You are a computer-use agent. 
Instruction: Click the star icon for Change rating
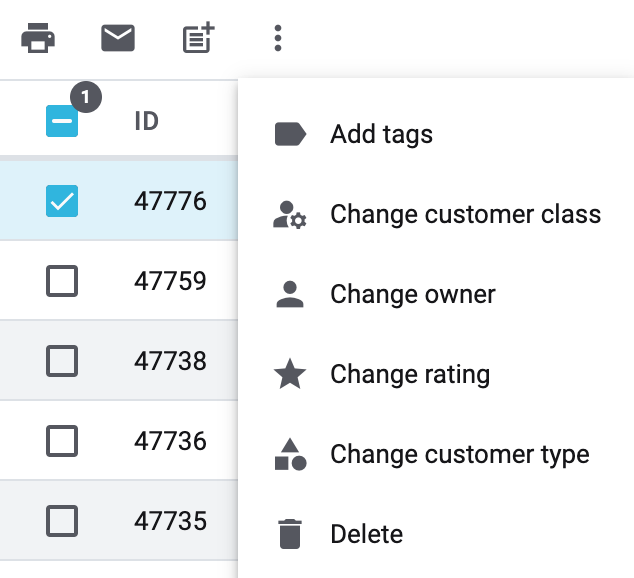pos(290,374)
